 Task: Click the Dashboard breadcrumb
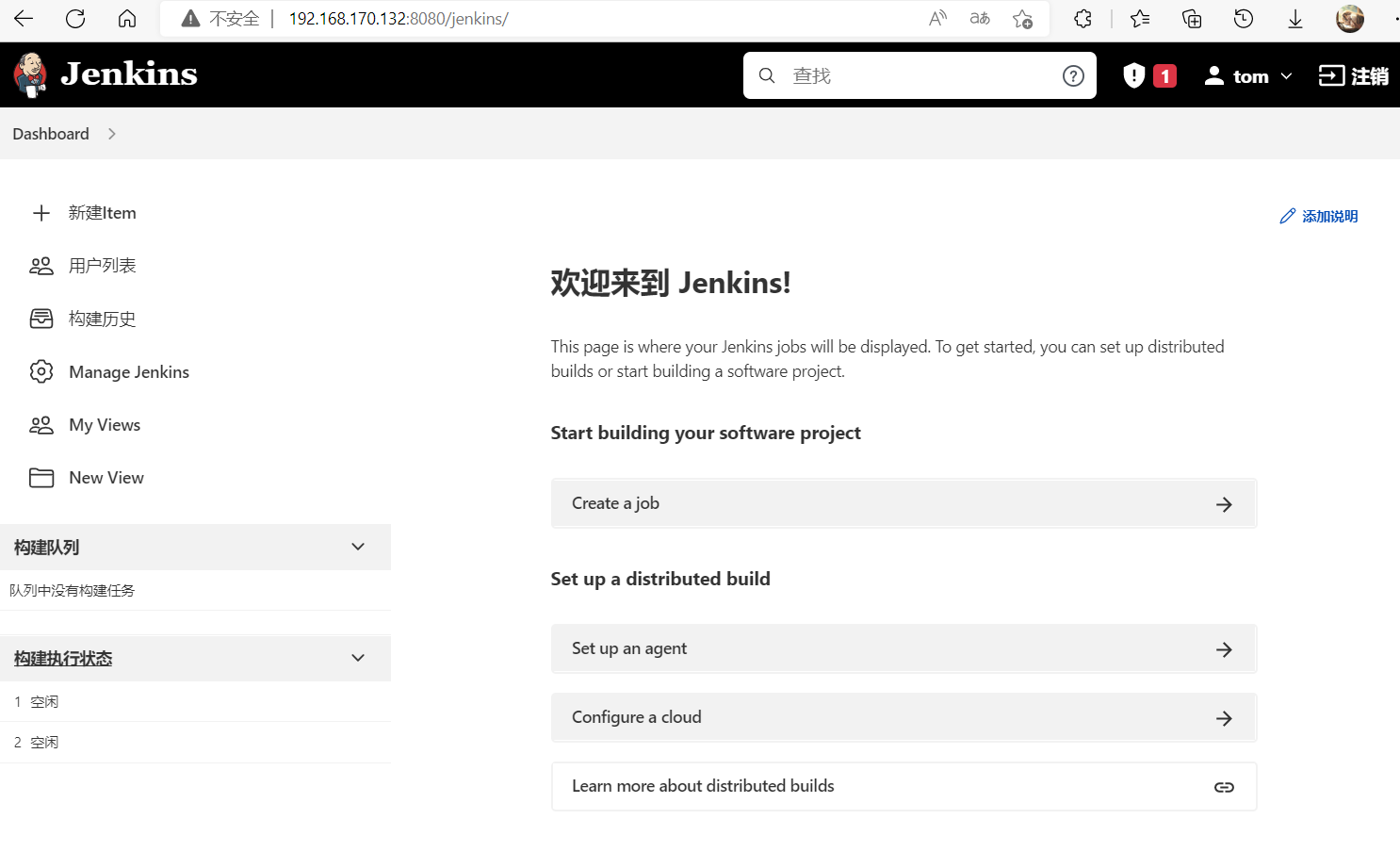(x=51, y=134)
